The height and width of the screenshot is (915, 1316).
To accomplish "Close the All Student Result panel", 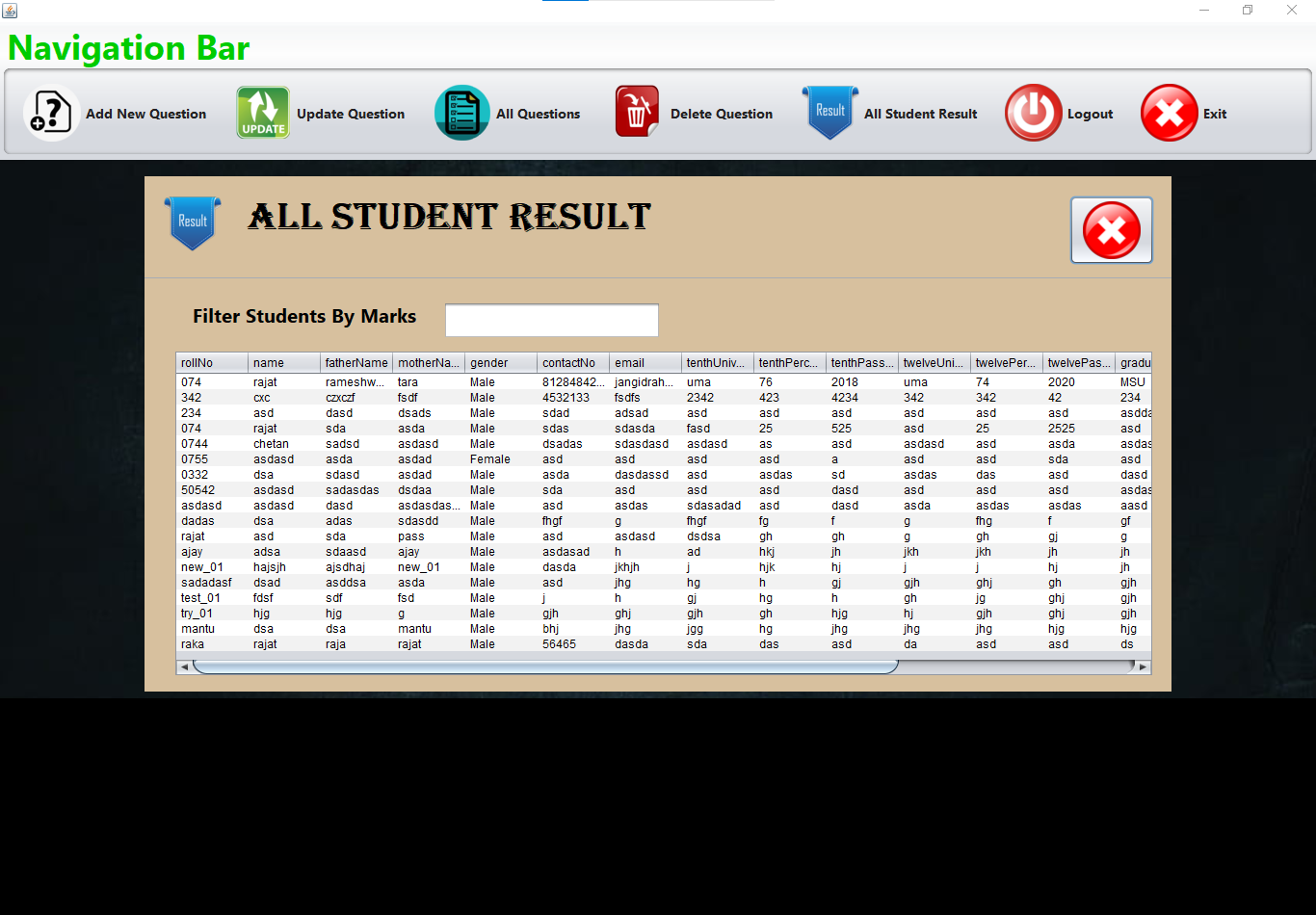I will pos(1111,230).
